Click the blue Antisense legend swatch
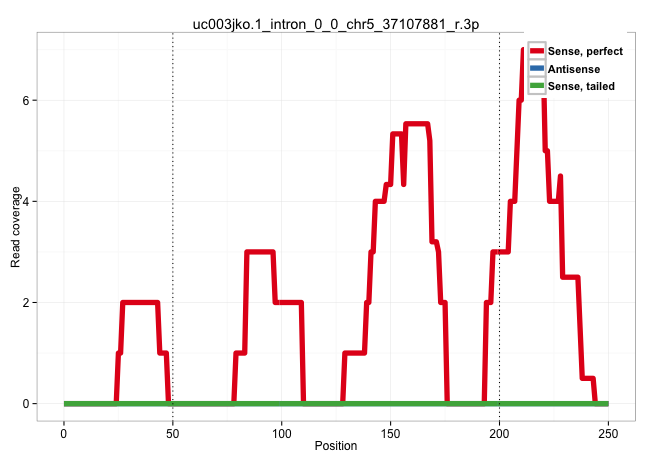The height and width of the screenshot is (460, 650). 536,69
